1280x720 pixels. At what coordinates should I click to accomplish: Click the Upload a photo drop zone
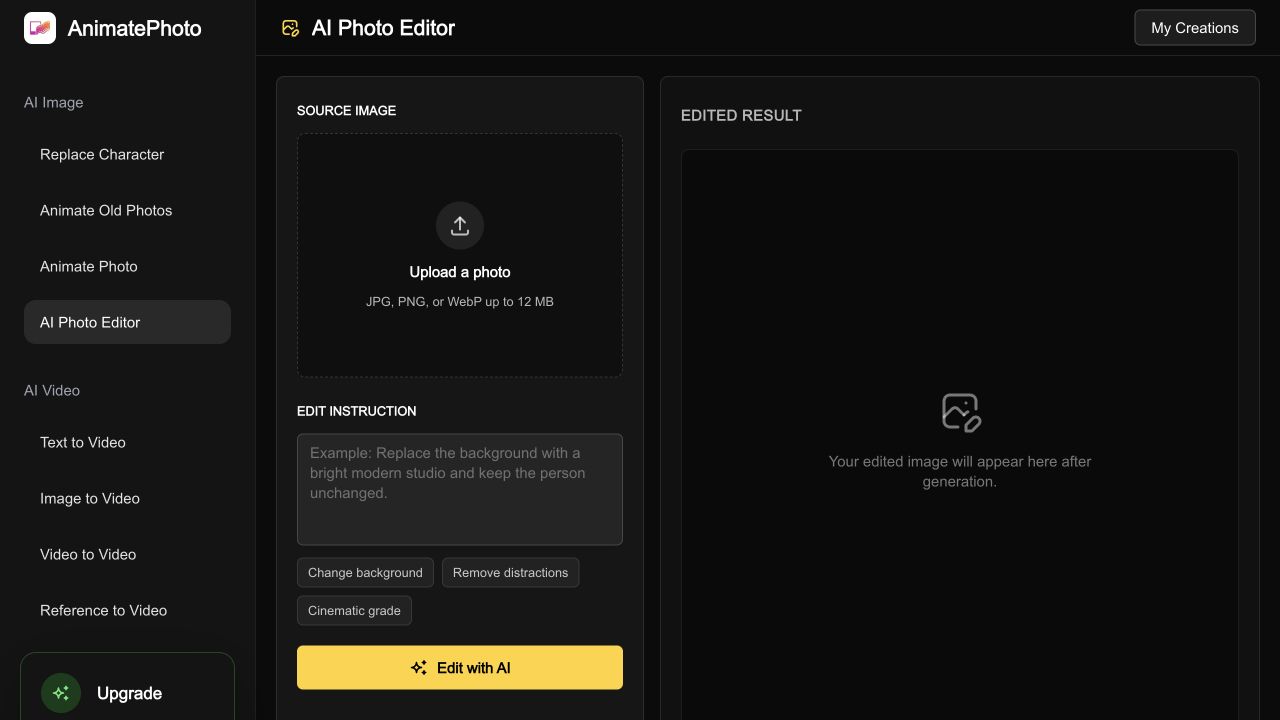click(x=460, y=256)
